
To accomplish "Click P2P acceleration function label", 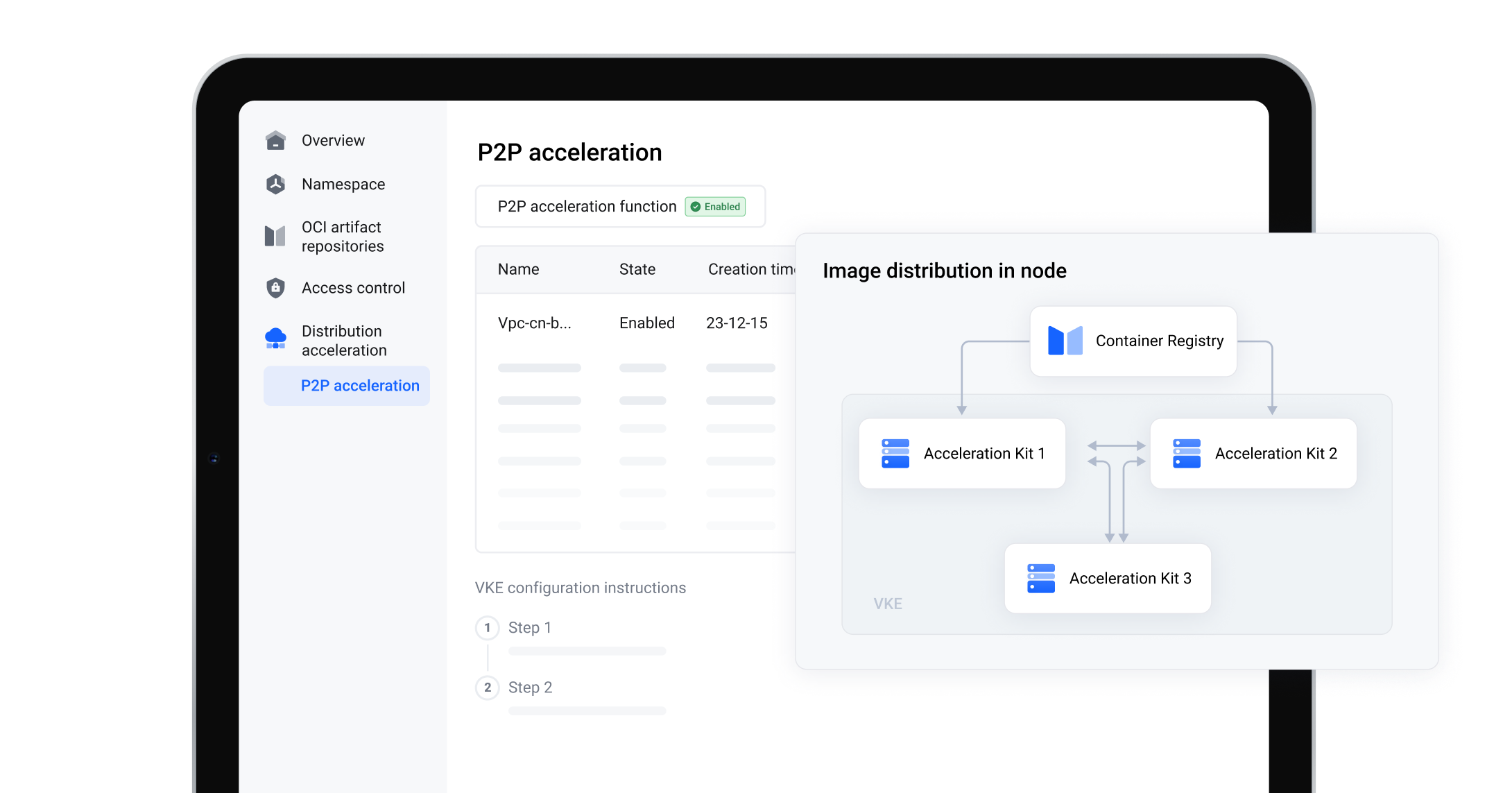I will [587, 207].
